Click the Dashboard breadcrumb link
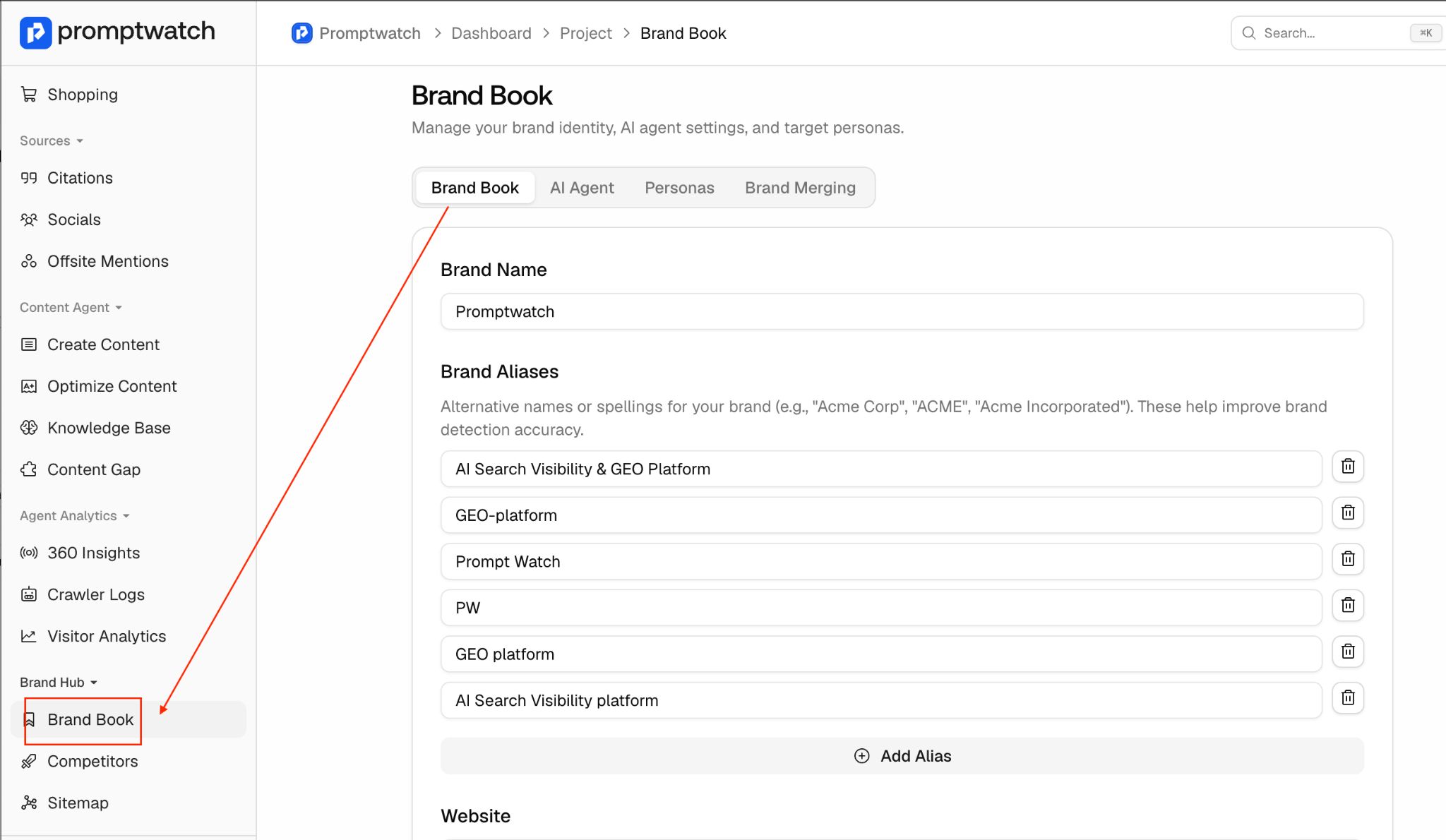 pos(491,33)
